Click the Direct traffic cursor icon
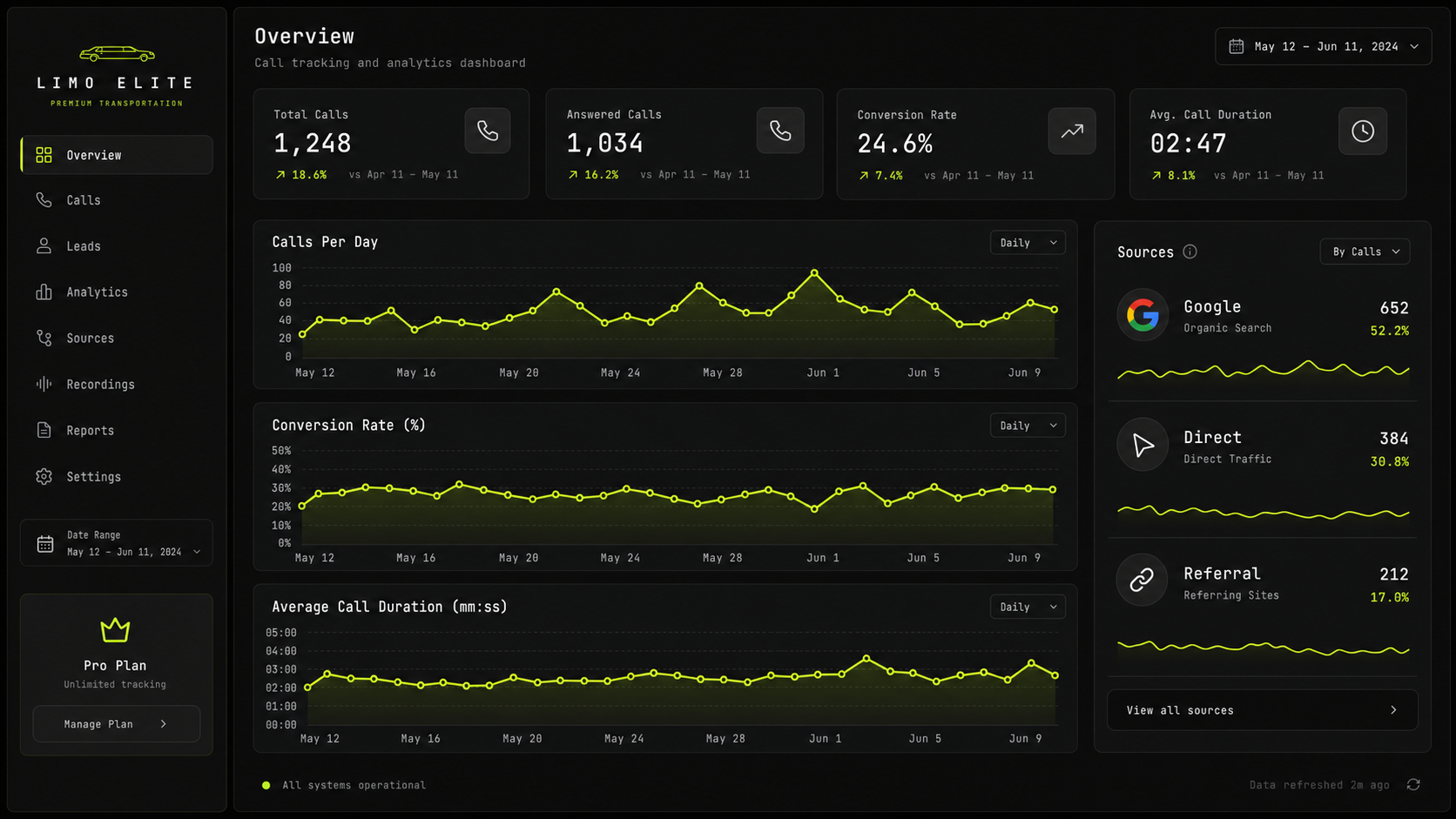This screenshot has width=1456, height=819. click(1143, 445)
